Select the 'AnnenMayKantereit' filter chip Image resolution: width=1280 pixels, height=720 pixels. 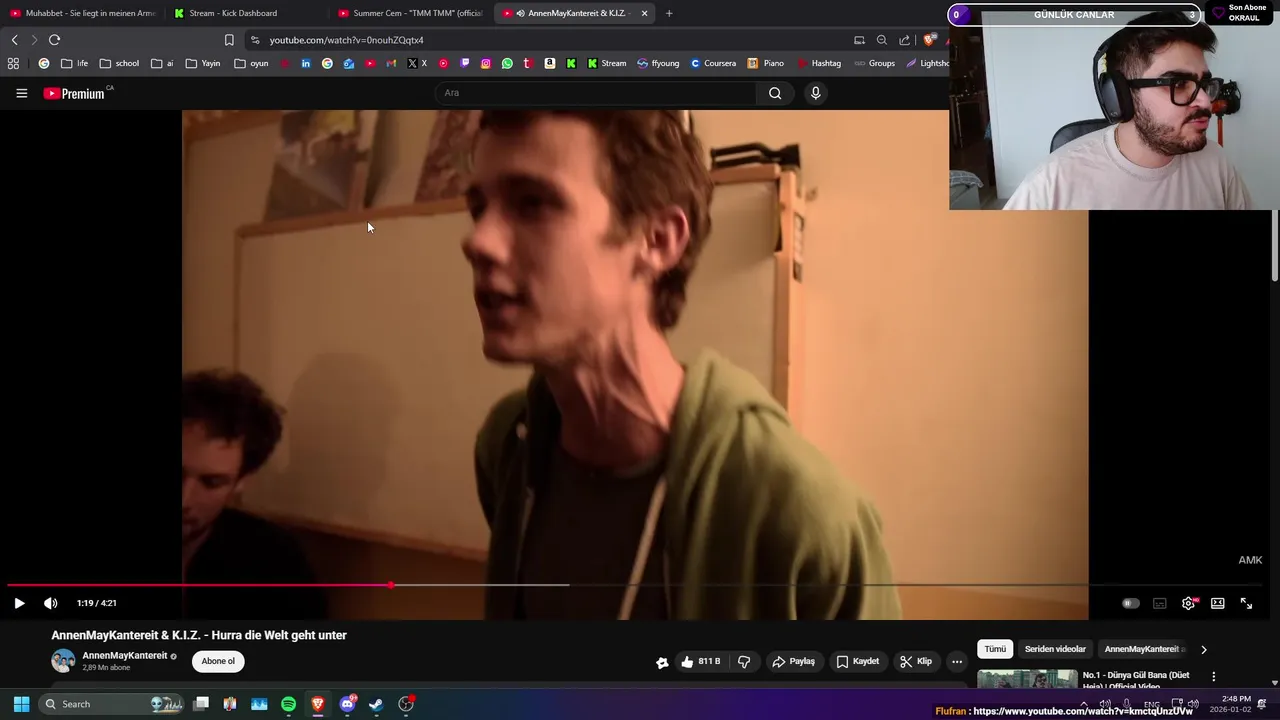(x=1144, y=649)
